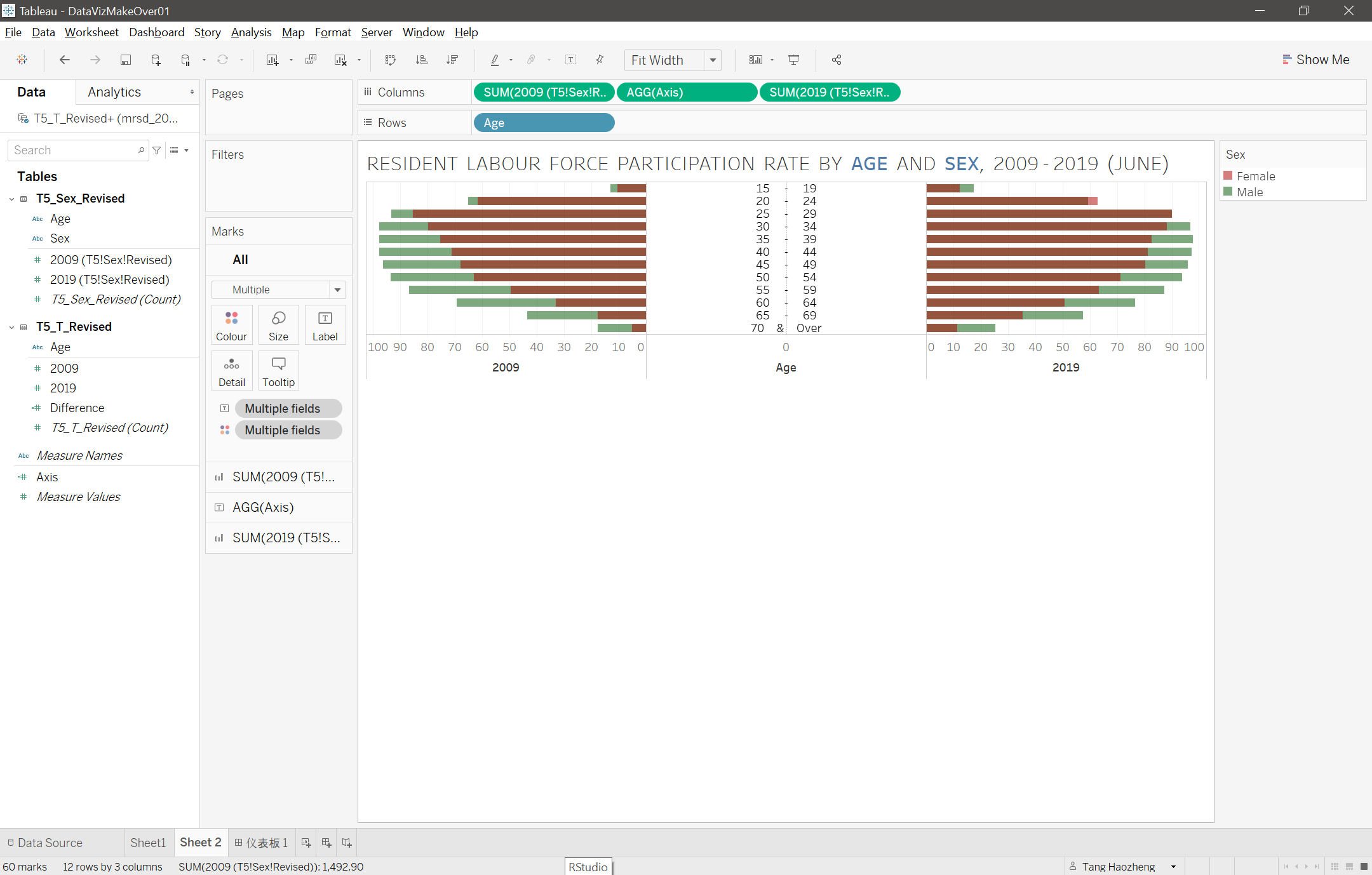Click the Share workbook icon
Image resolution: width=1372 pixels, height=875 pixels.
pyautogui.click(x=837, y=60)
